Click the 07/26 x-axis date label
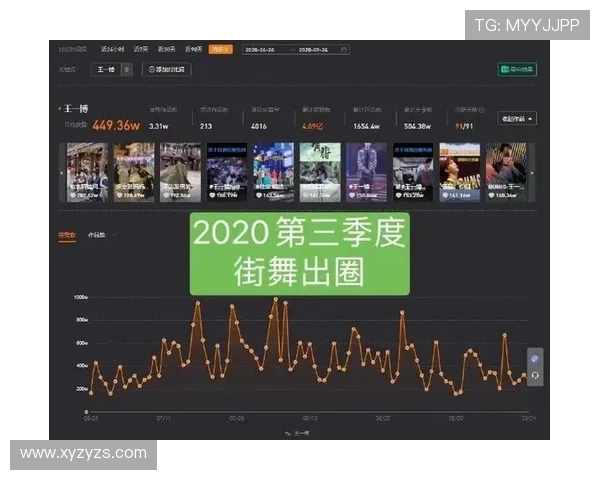Viewport: 600px width, 480px height. tap(236, 419)
